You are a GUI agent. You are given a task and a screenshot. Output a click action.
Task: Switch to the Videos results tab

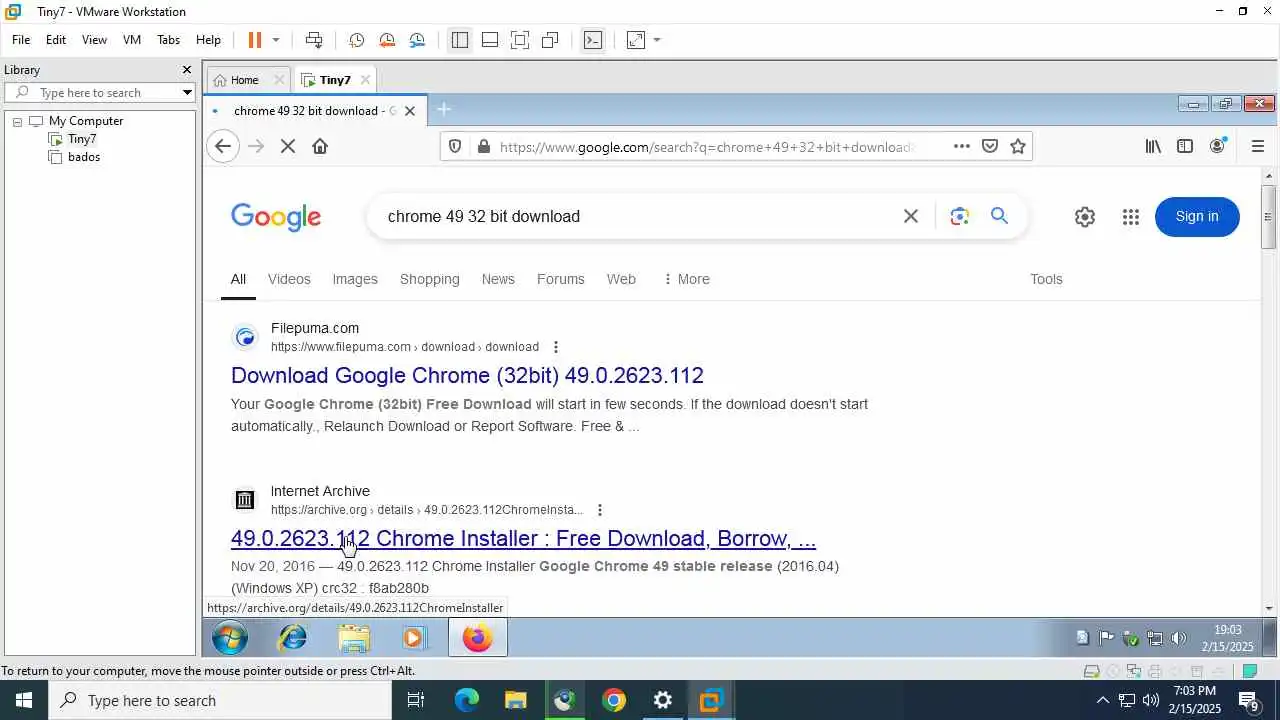[x=289, y=279]
